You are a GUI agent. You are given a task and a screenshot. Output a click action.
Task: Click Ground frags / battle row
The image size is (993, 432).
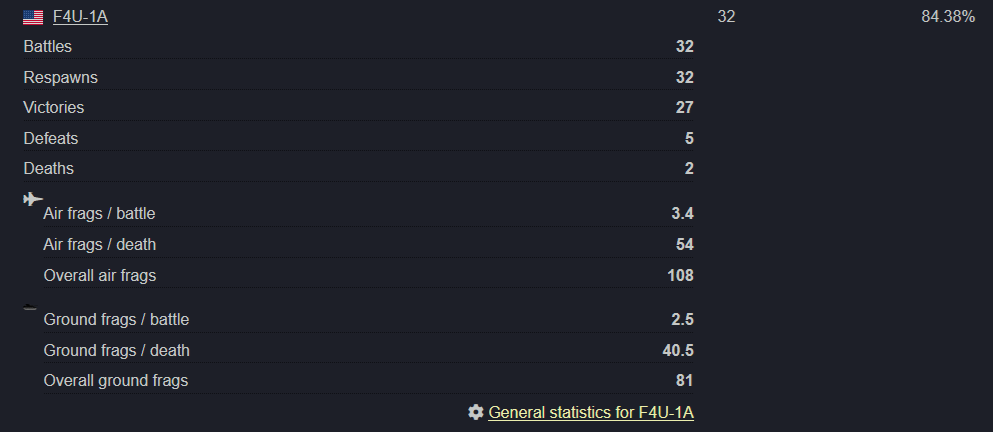tap(369, 319)
